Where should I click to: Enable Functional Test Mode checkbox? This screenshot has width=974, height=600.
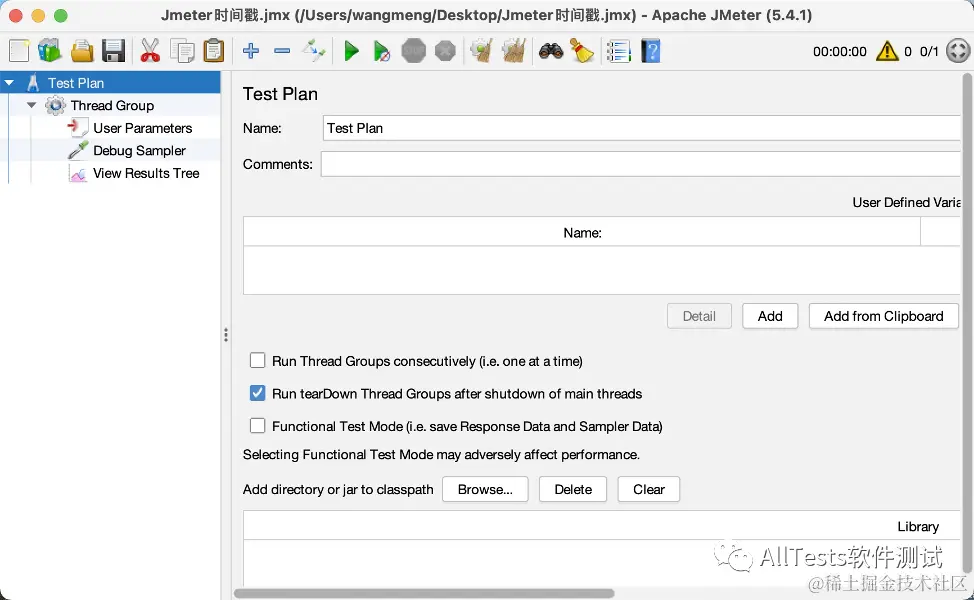point(257,425)
